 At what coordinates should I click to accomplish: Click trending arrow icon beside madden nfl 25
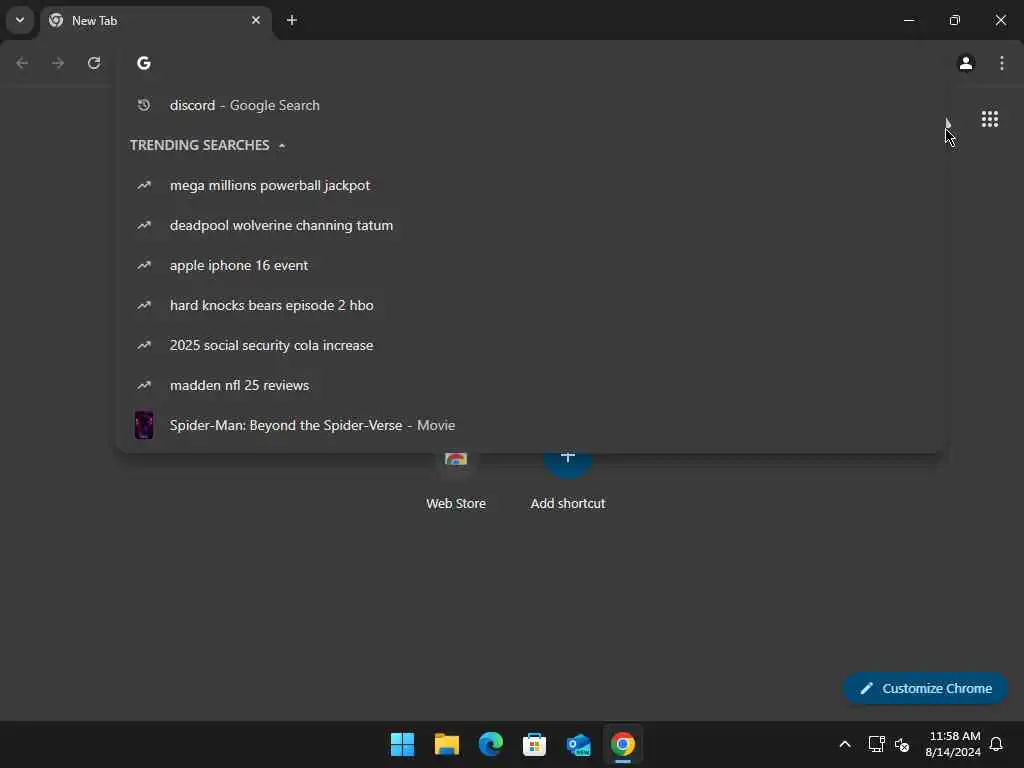point(144,385)
